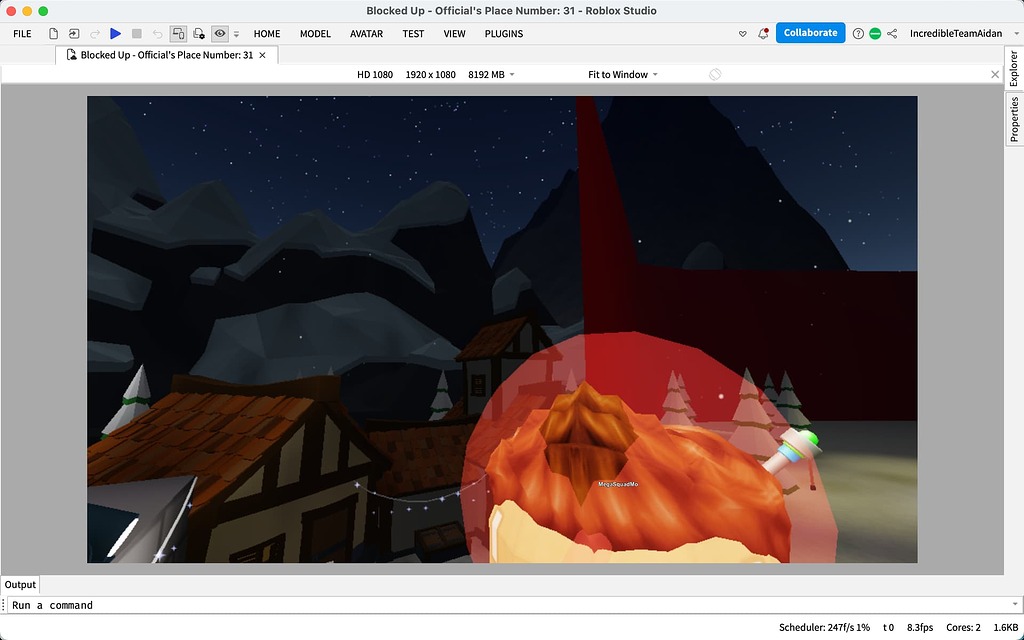Click the New file icon
The height and width of the screenshot is (640, 1024).
point(54,33)
